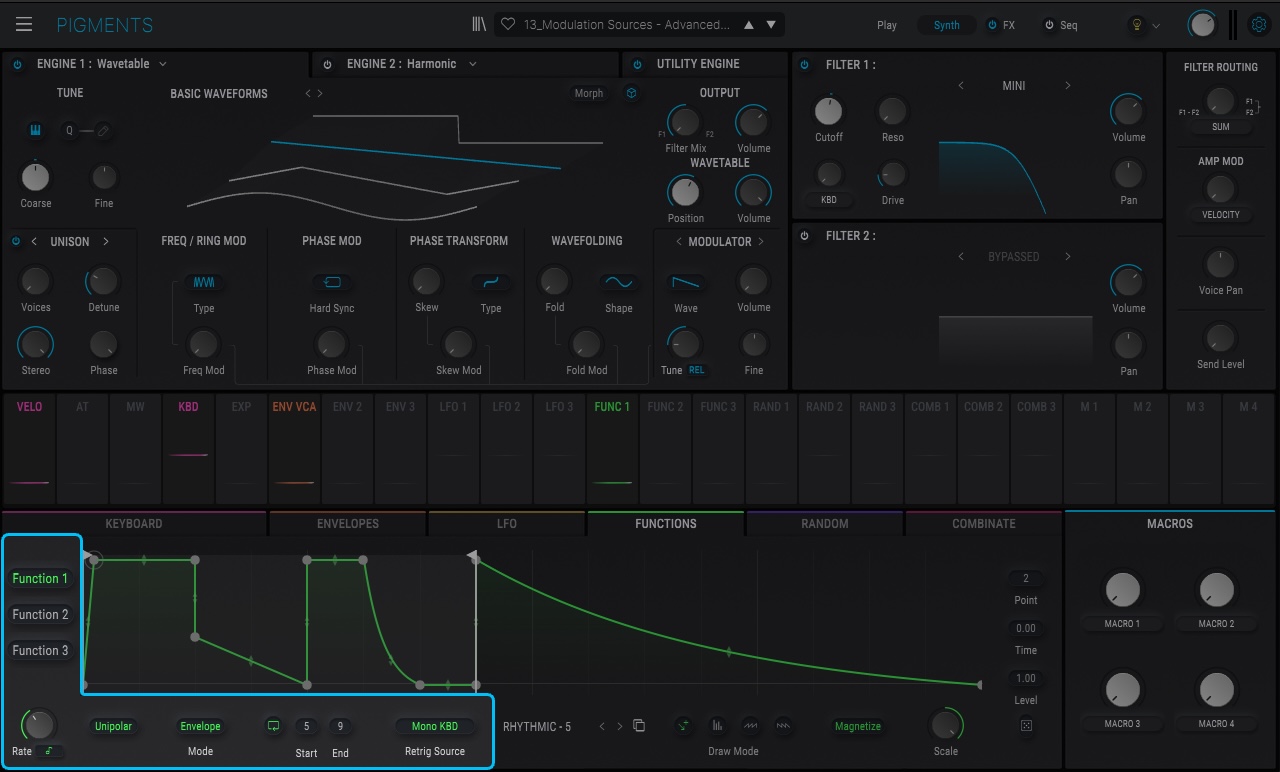Toggle the Unison power button

16,241
